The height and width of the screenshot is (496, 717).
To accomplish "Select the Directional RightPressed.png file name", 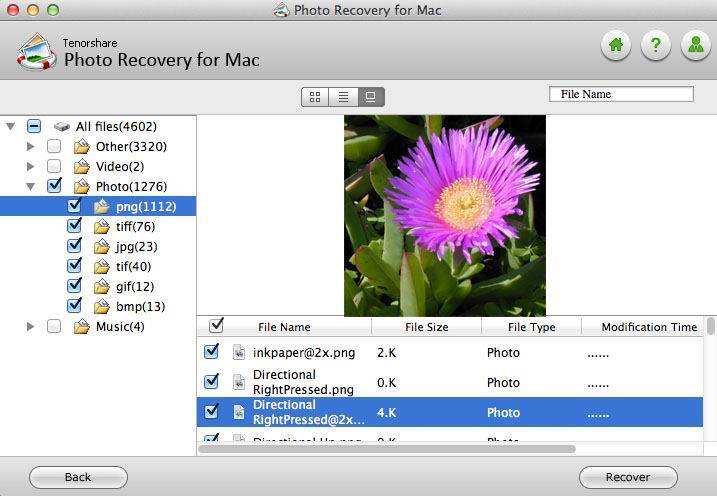I will 303,382.
